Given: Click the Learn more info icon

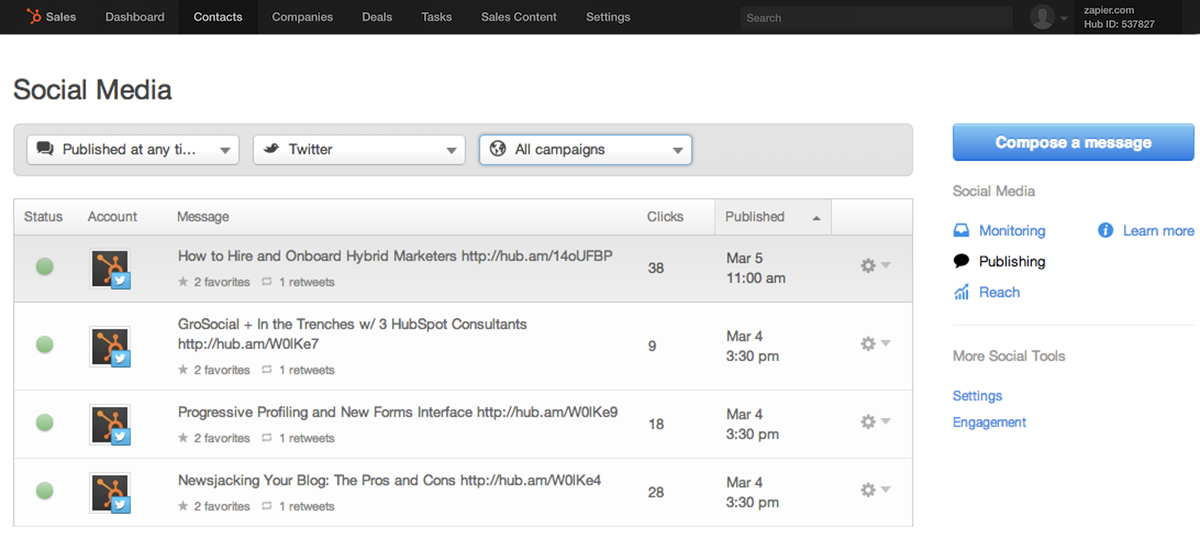Looking at the screenshot, I should (x=1105, y=231).
